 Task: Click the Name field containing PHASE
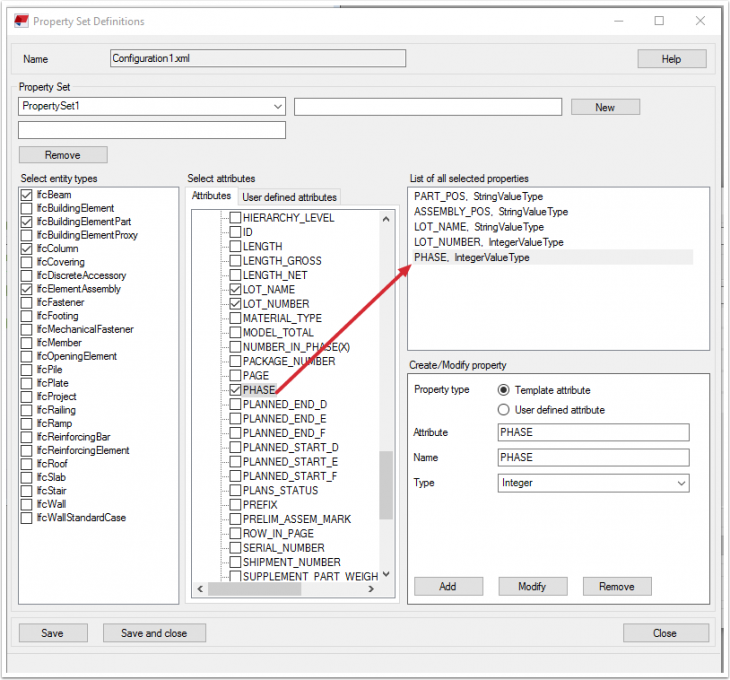(593, 457)
